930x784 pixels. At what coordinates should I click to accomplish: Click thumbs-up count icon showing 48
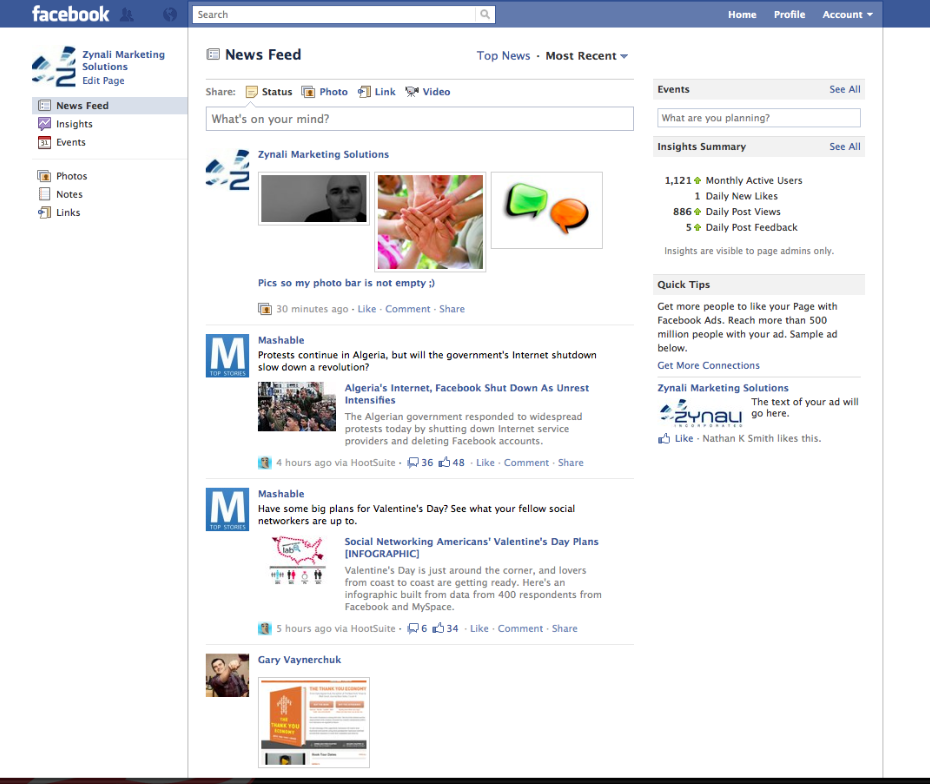[x=444, y=463]
